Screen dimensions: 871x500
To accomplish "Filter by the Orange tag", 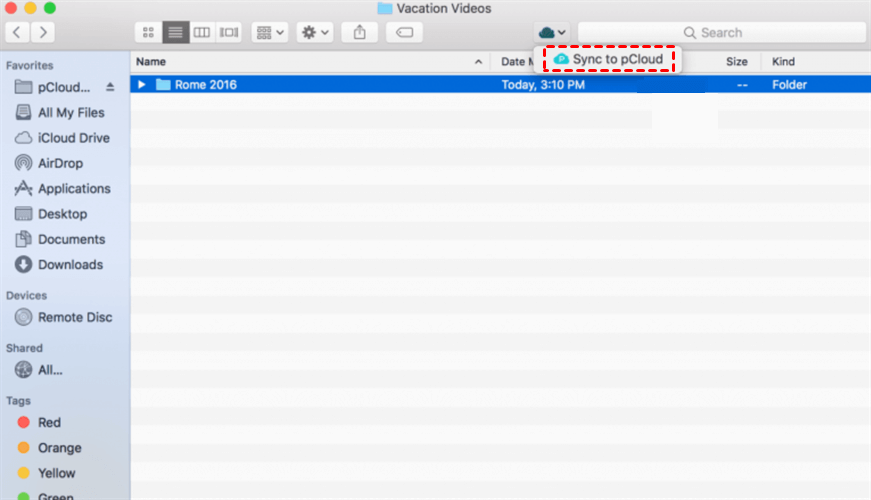I will [x=49, y=448].
